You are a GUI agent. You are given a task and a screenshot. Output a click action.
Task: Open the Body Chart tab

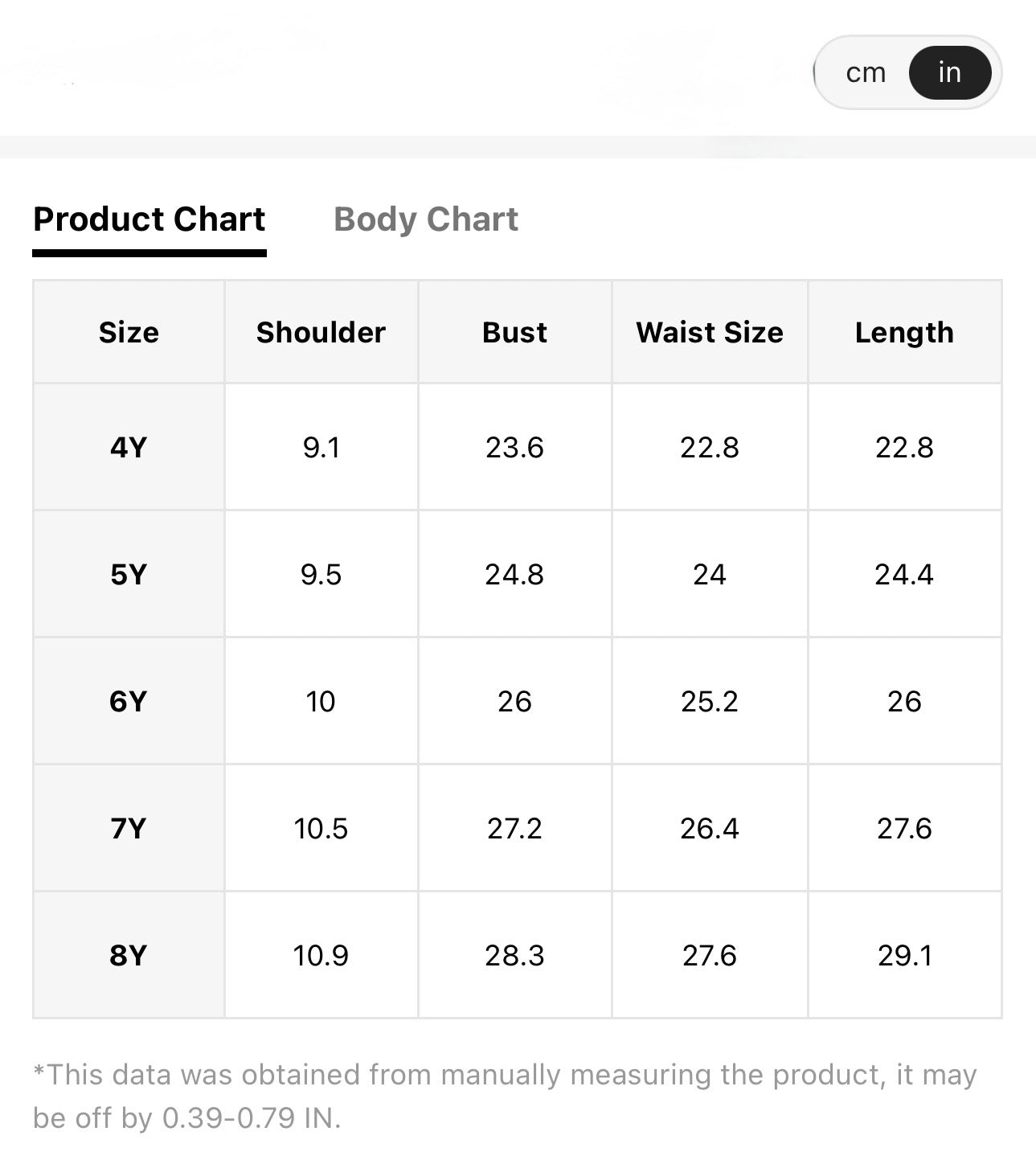[426, 219]
